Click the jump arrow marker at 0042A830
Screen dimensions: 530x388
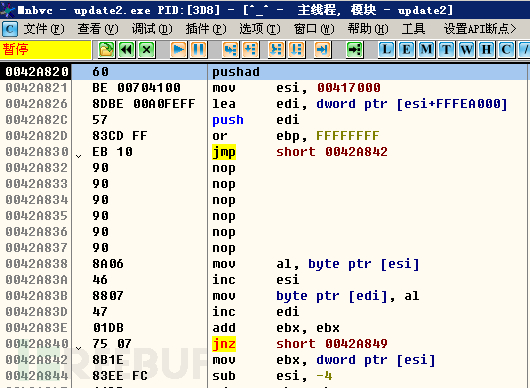(79, 156)
